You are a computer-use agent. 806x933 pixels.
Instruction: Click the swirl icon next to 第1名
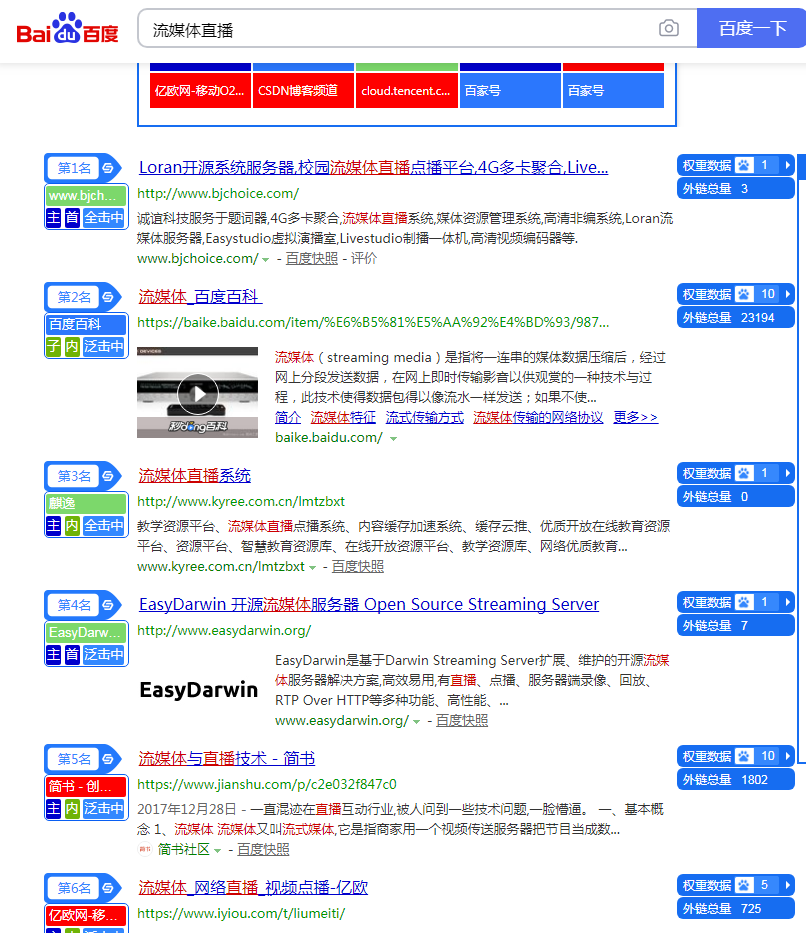click(108, 168)
